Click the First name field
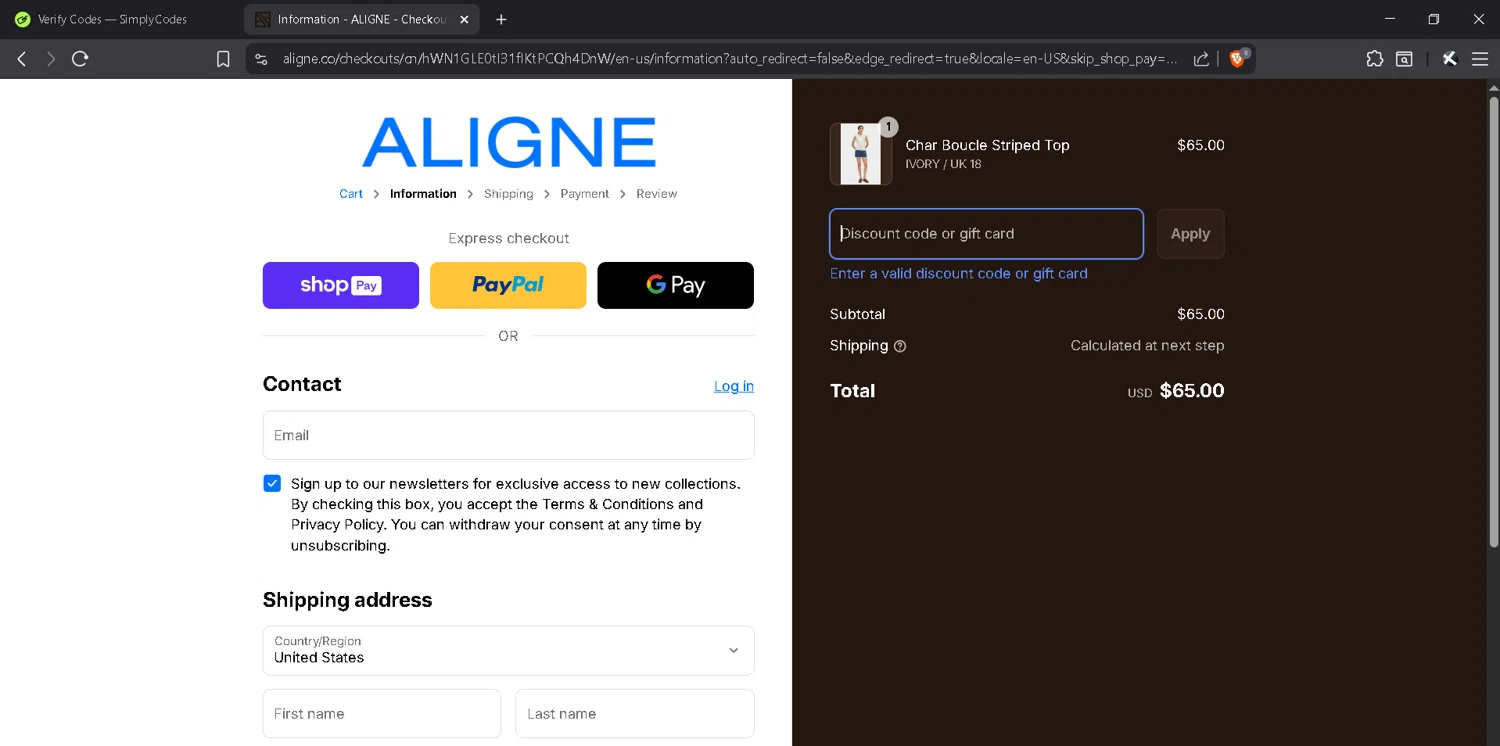 (x=382, y=714)
